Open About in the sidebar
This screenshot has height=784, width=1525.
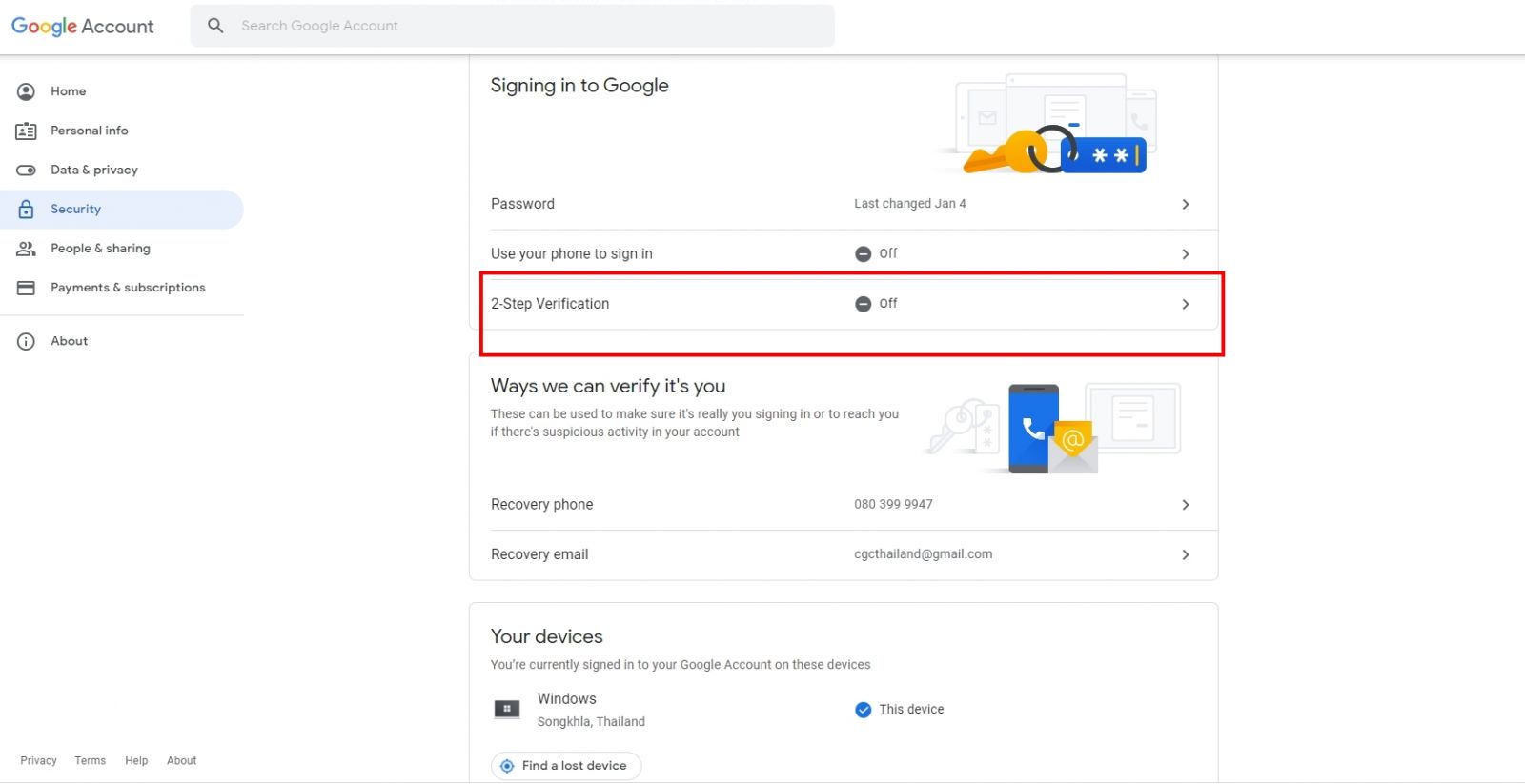[122, 341]
